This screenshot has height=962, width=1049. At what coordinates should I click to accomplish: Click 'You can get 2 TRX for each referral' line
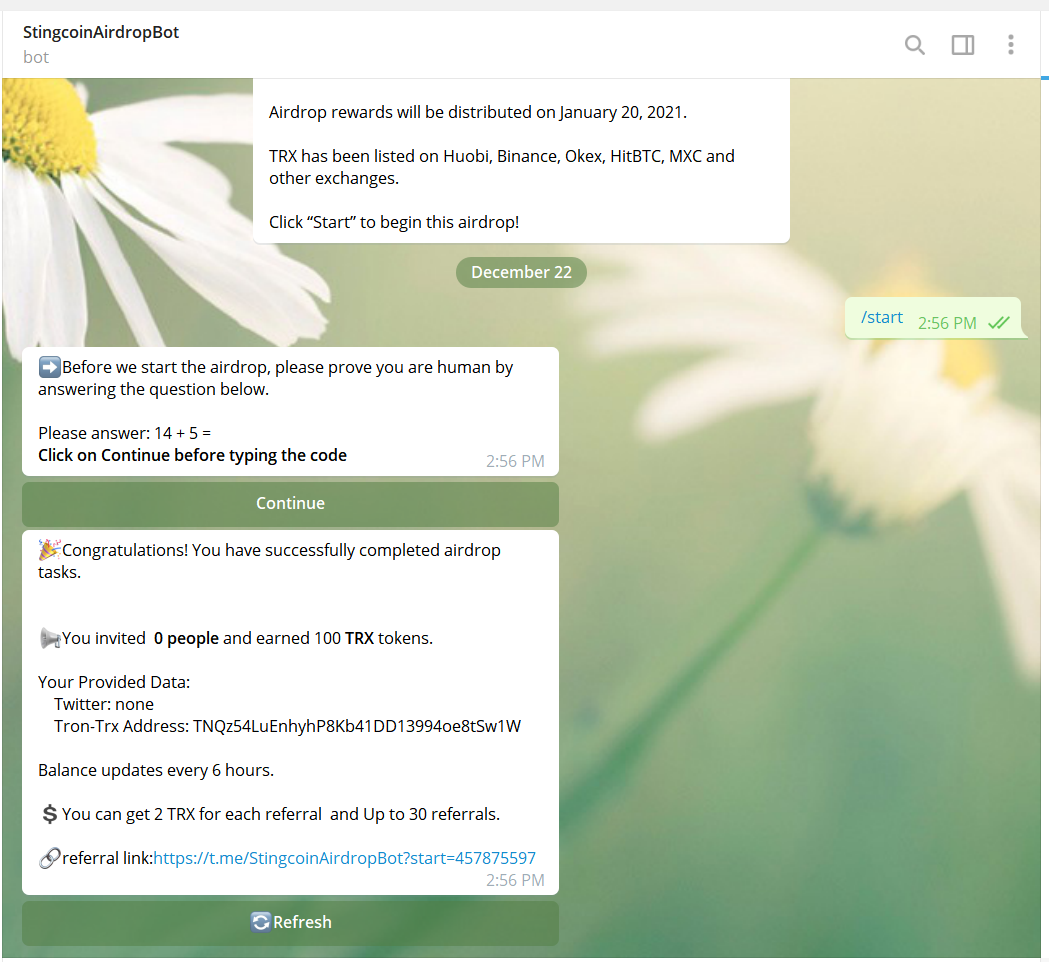pos(281,814)
